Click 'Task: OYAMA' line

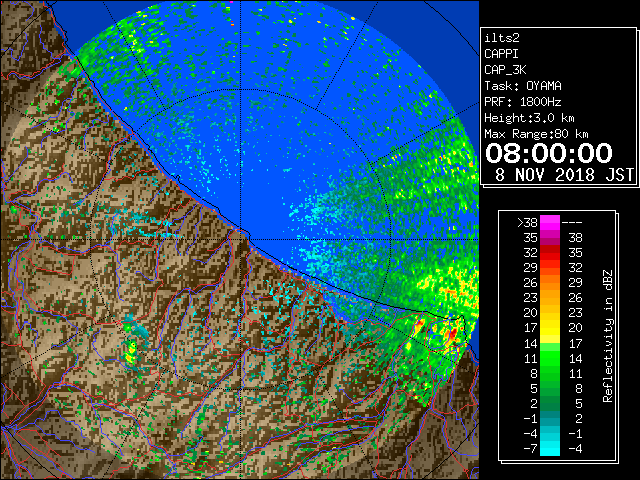pyautogui.click(x=523, y=86)
